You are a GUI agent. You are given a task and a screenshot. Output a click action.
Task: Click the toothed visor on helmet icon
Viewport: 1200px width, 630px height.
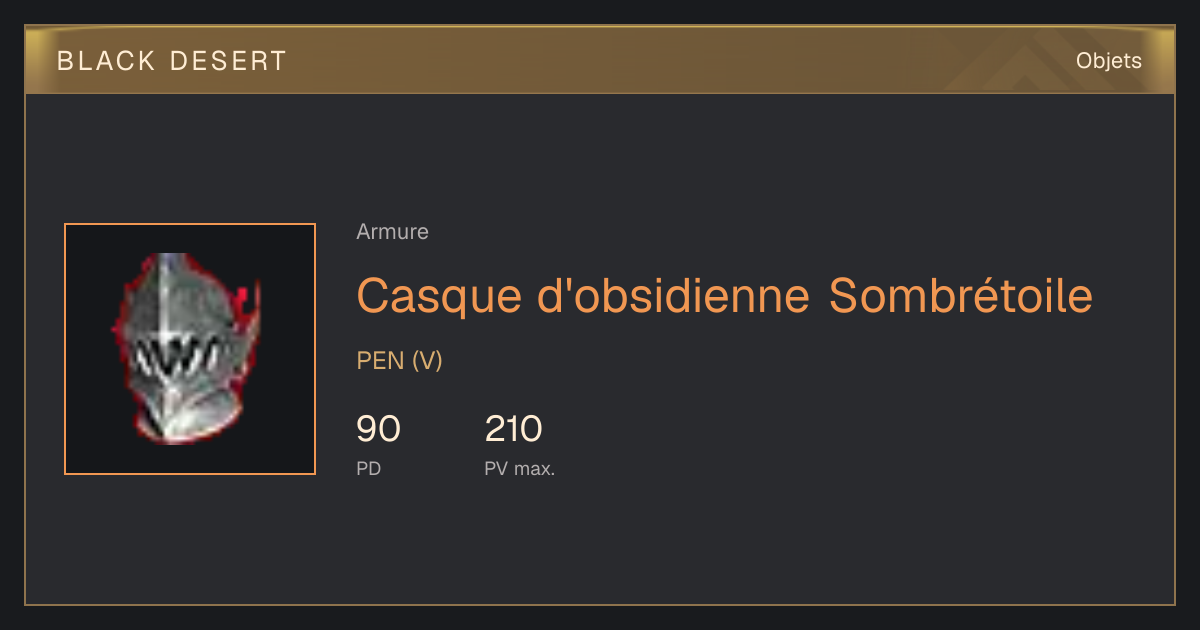pos(178,353)
